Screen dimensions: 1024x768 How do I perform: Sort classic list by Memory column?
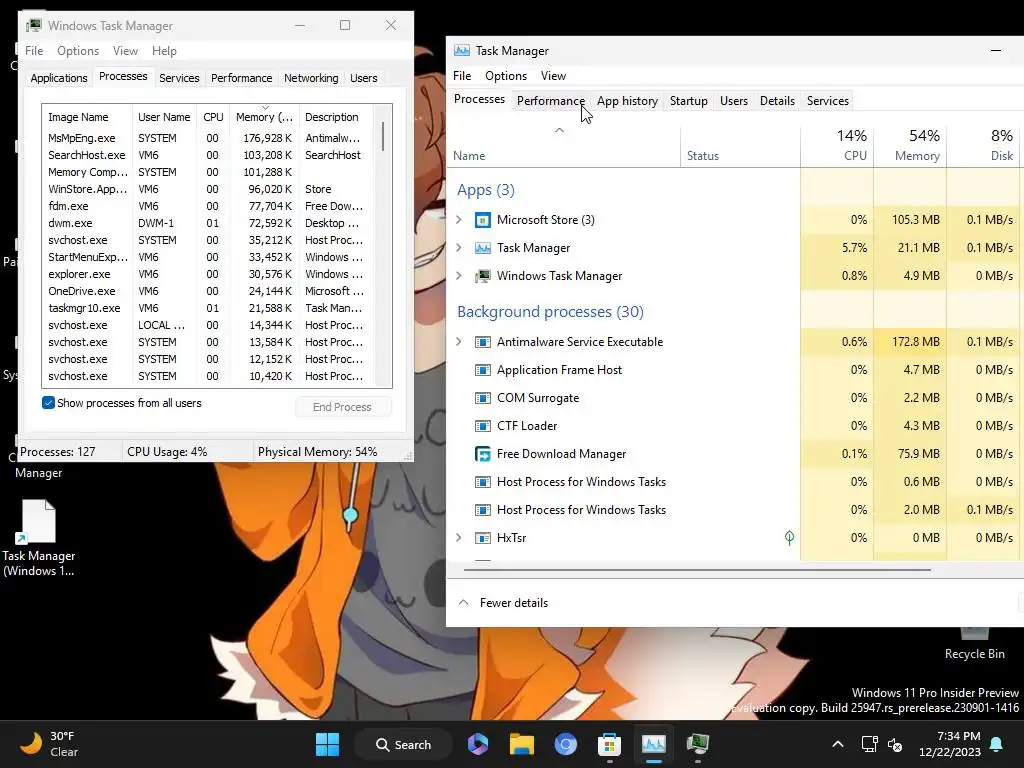[x=264, y=117]
